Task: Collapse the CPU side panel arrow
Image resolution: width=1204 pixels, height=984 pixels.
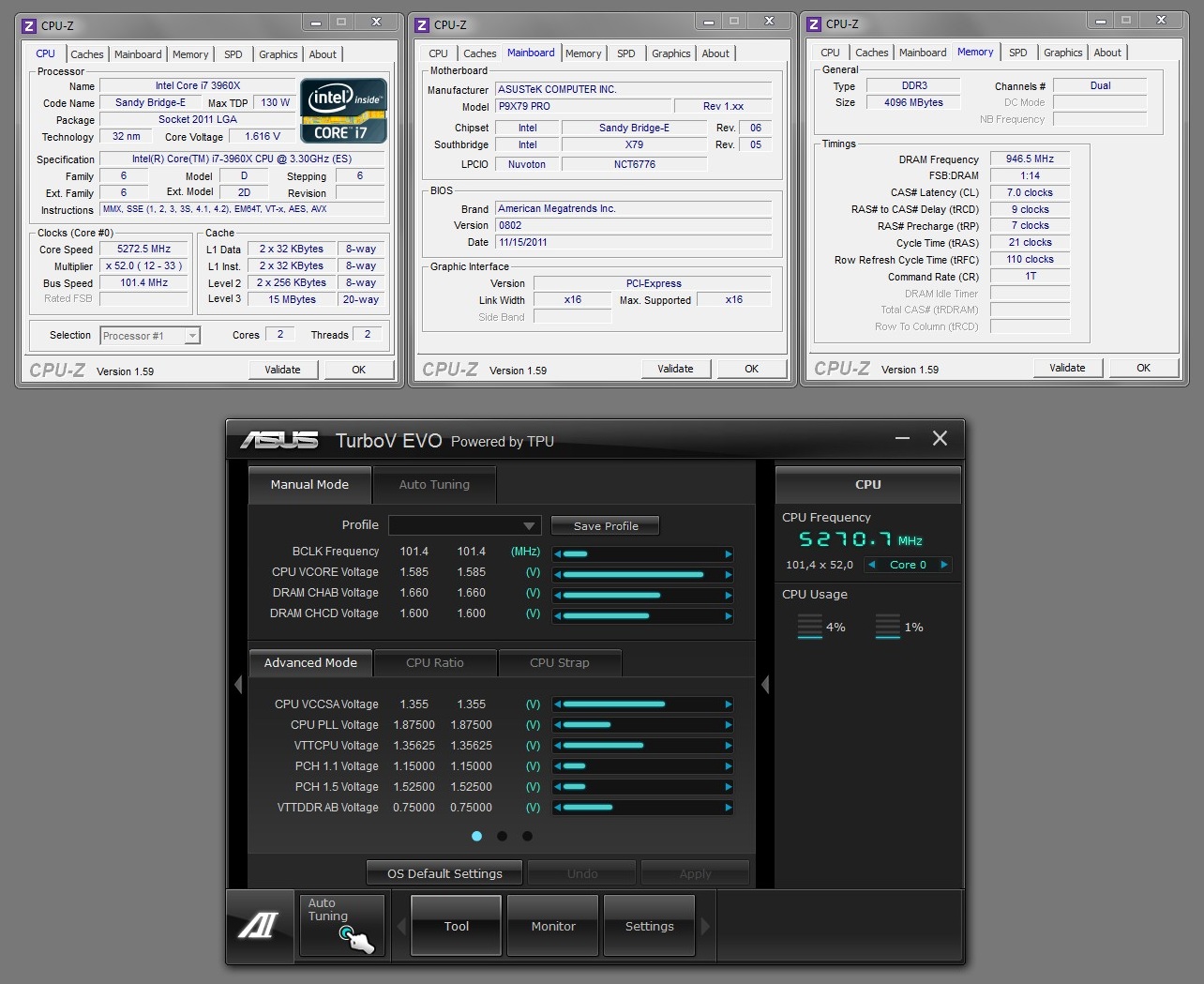Action: (x=765, y=685)
